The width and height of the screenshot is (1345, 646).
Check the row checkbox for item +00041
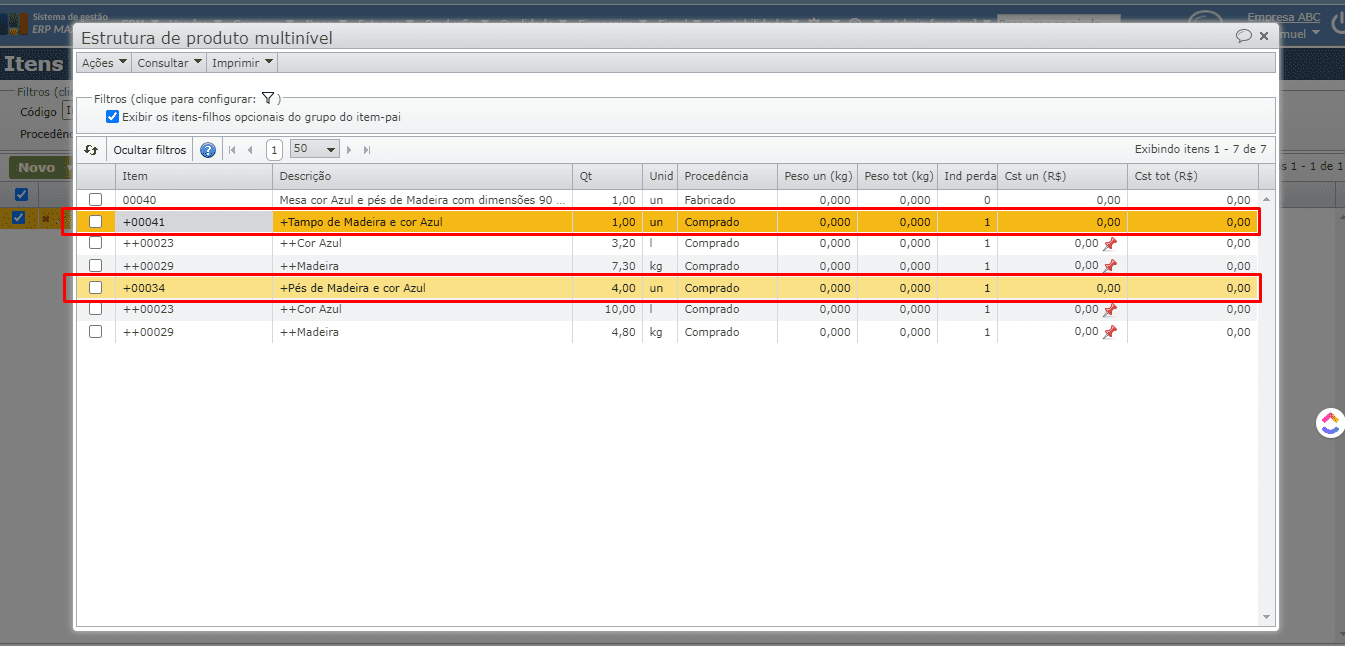96,222
